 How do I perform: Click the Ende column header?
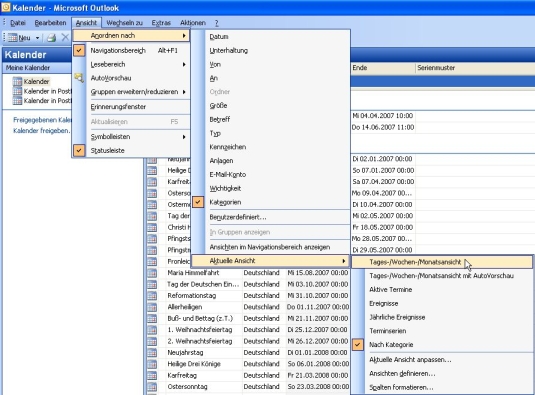[383, 68]
